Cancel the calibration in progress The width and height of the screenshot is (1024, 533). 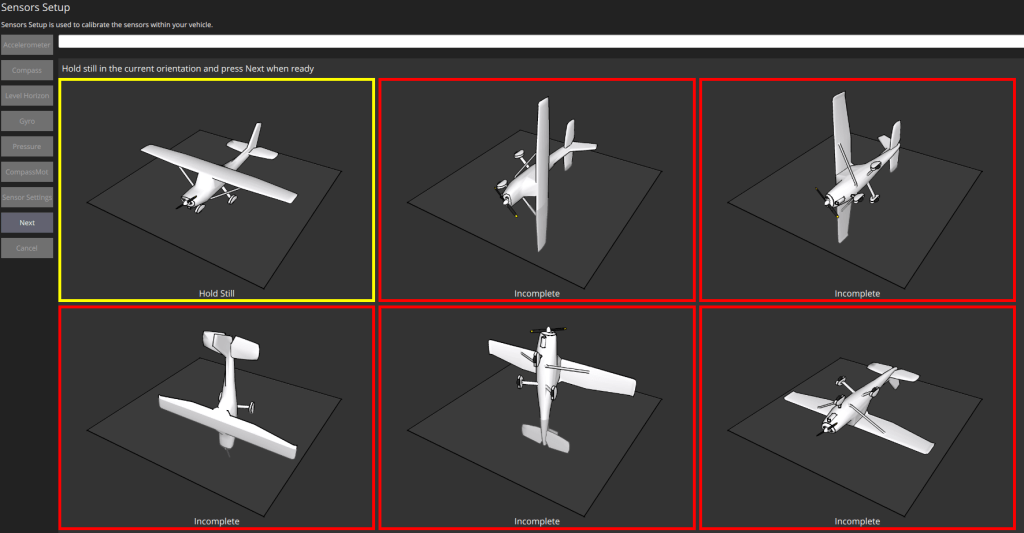(x=27, y=248)
